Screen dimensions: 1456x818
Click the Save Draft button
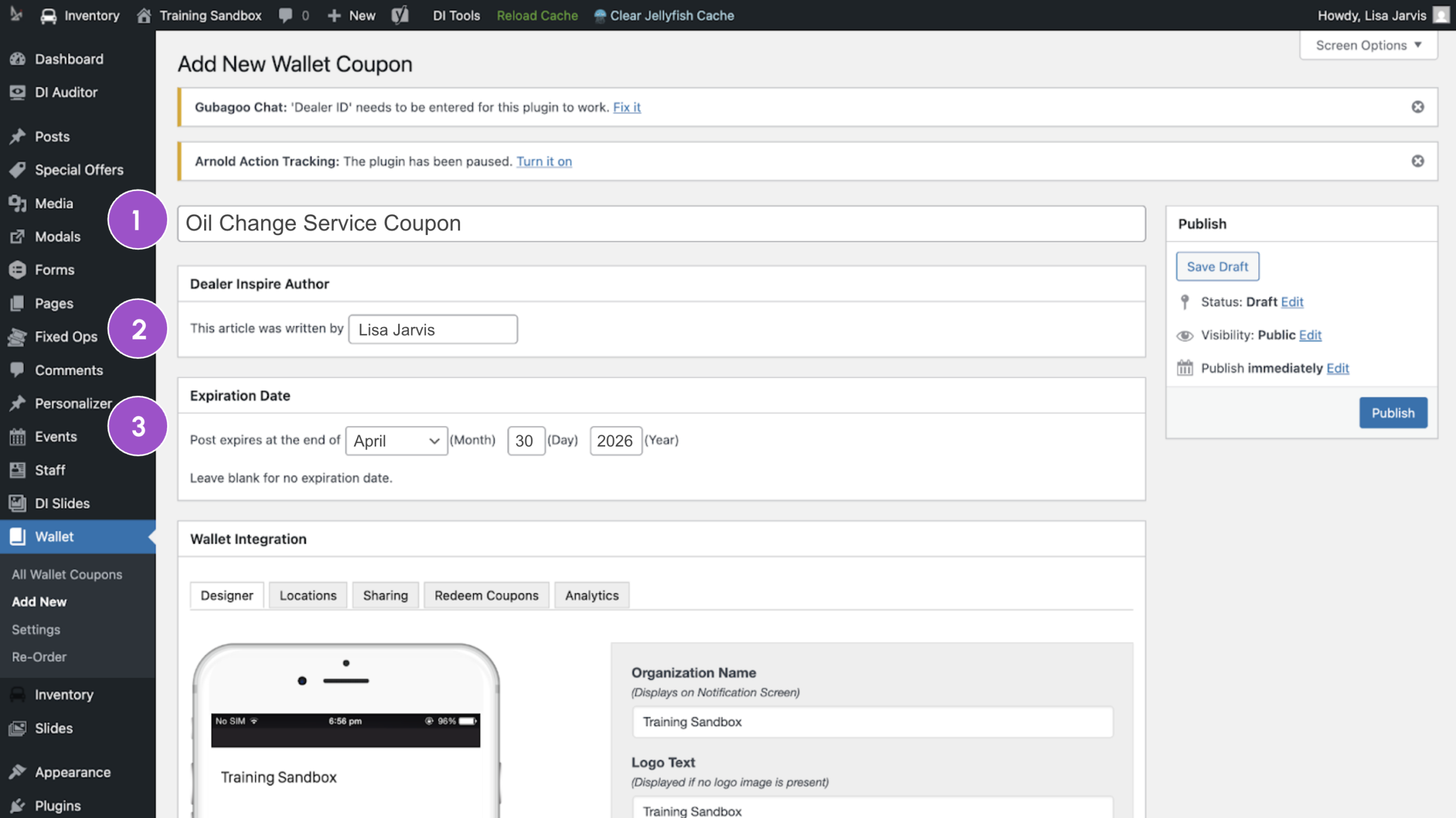click(x=1218, y=267)
